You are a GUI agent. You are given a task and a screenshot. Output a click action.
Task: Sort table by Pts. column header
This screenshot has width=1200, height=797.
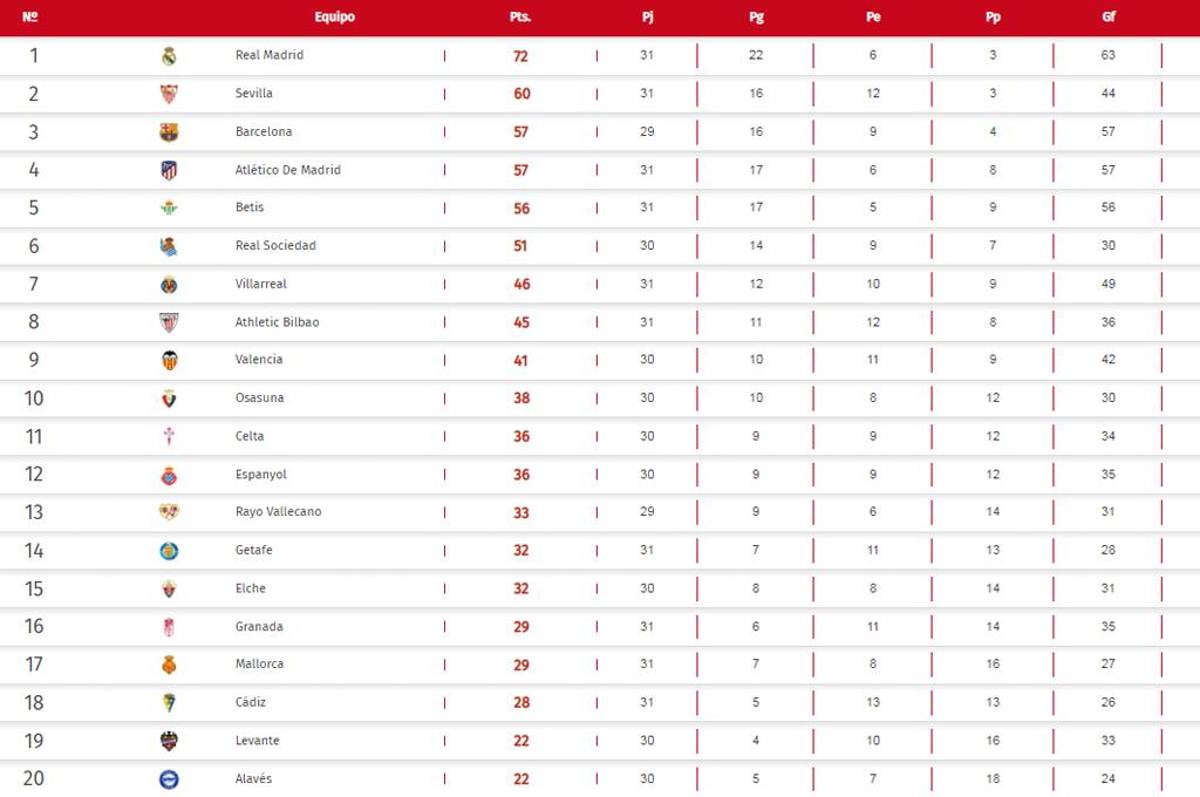point(520,17)
